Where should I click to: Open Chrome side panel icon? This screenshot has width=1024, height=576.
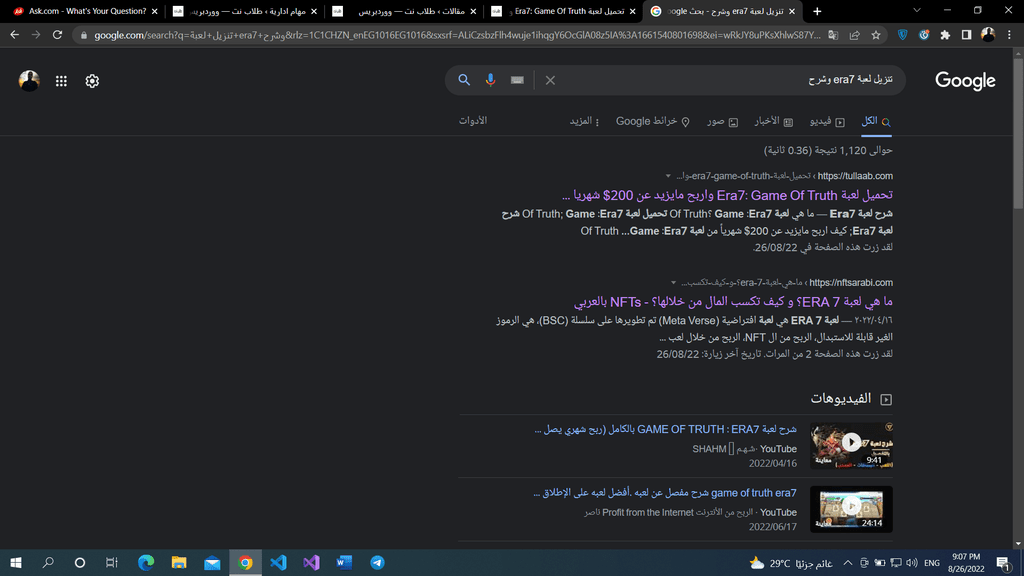967,35
